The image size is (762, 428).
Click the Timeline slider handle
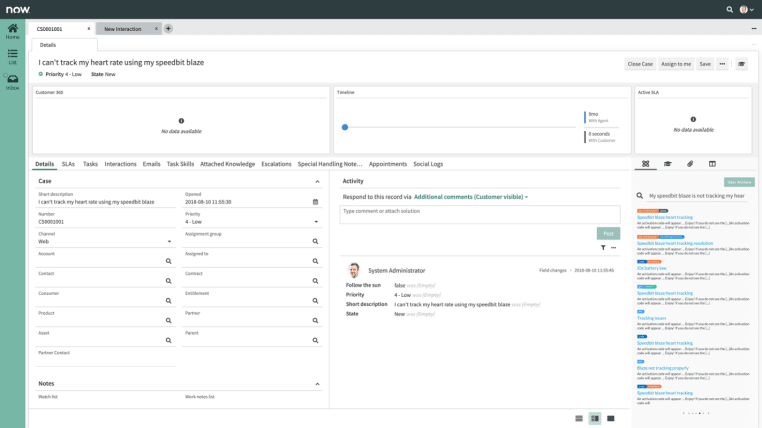[345, 127]
